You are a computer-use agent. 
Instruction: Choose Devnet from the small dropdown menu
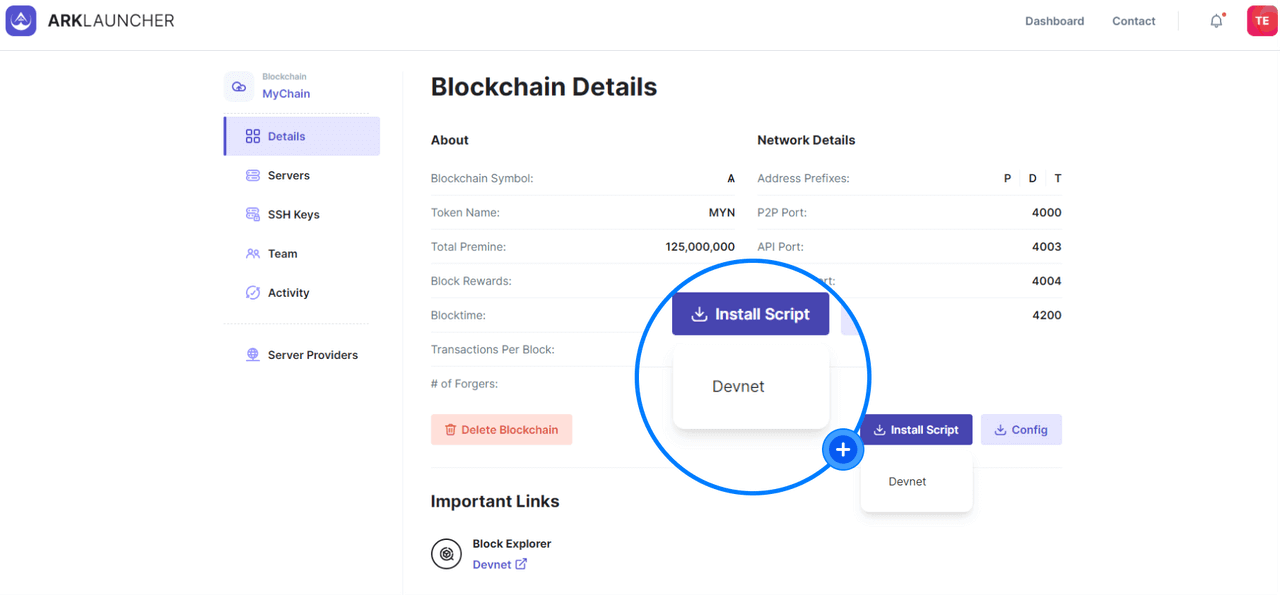pos(907,481)
